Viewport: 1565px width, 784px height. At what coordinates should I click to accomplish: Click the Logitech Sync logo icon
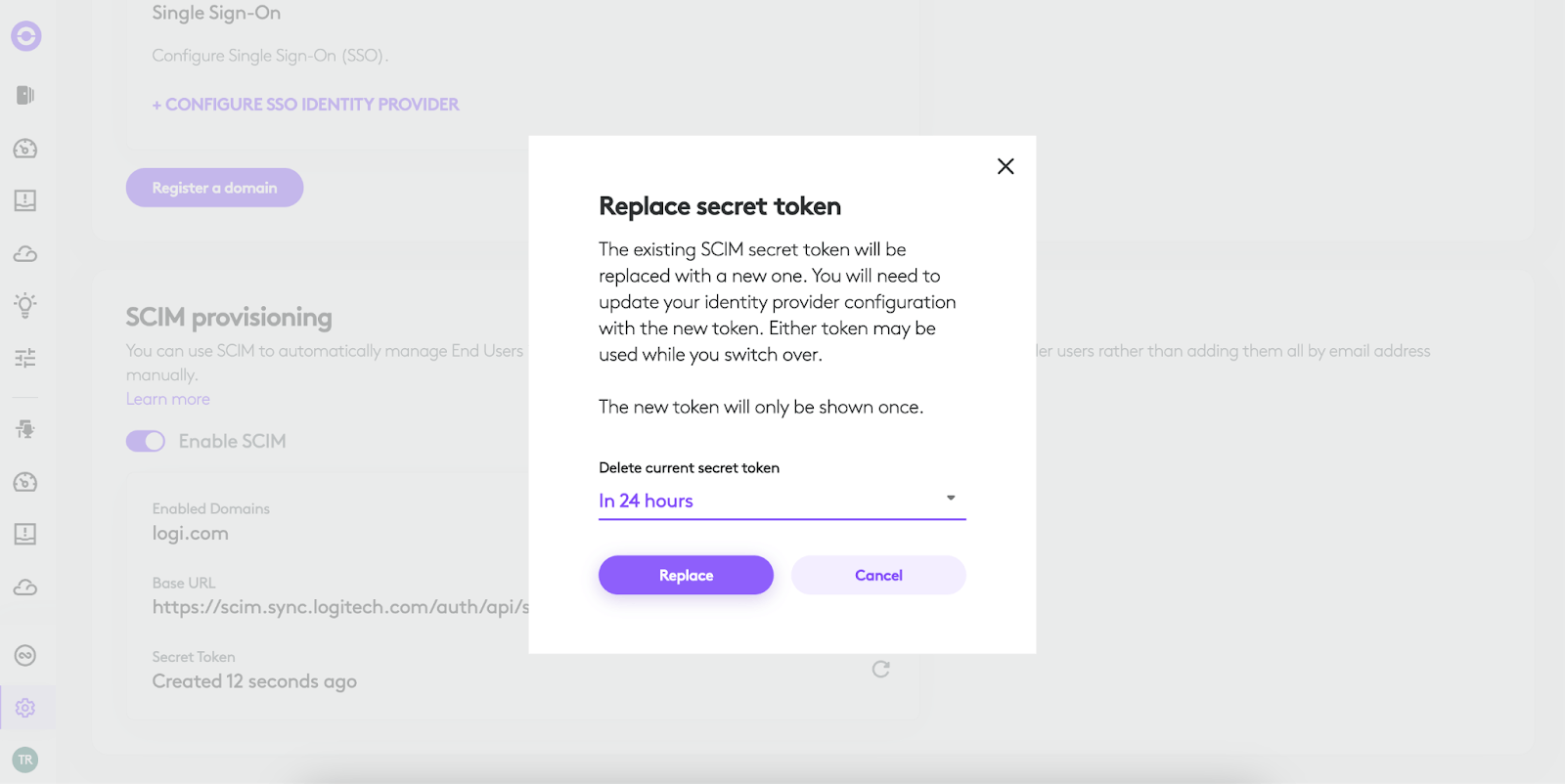pyautogui.click(x=26, y=36)
